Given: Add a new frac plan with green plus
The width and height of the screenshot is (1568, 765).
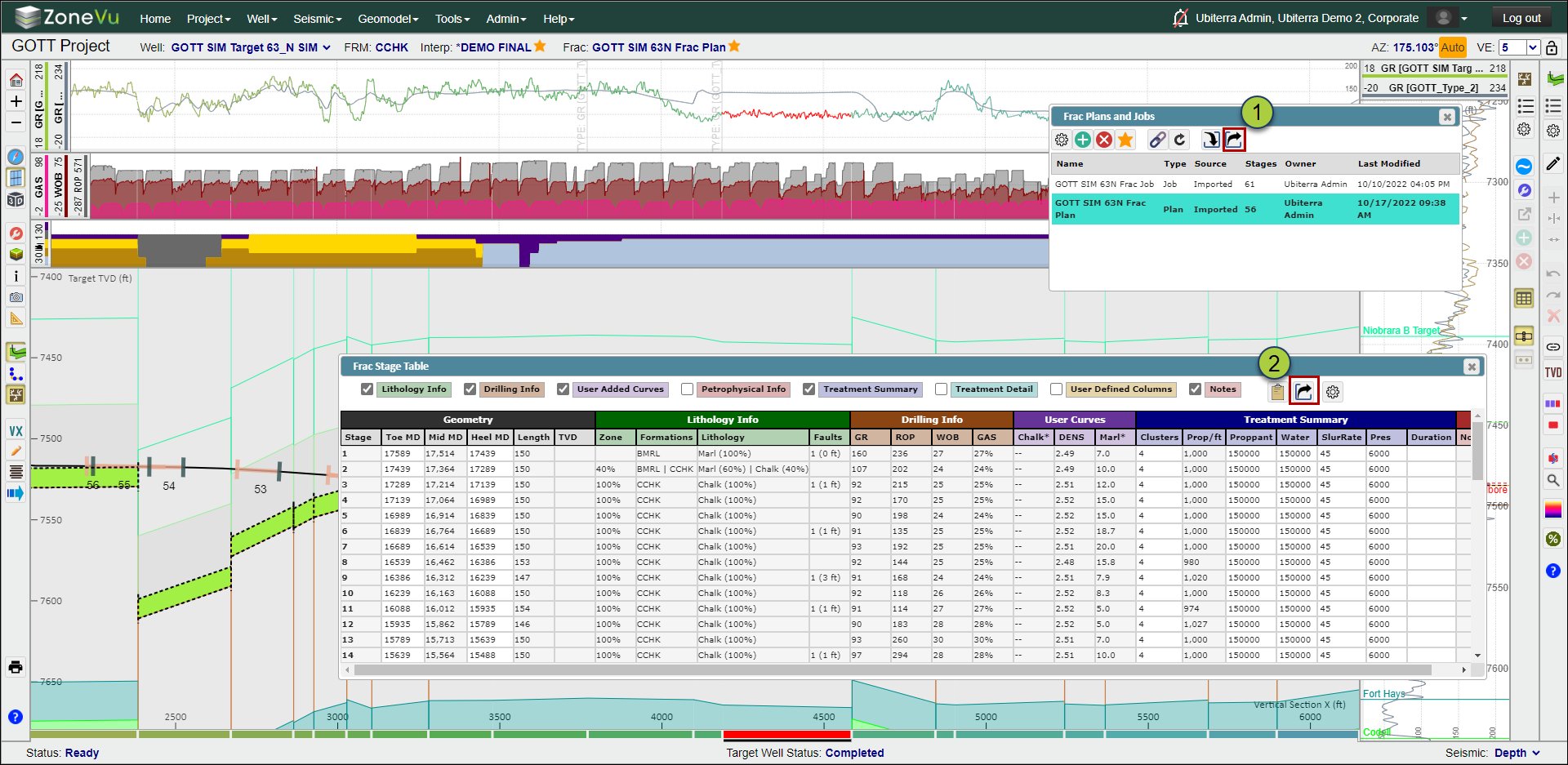Looking at the screenshot, I should coord(1083,140).
